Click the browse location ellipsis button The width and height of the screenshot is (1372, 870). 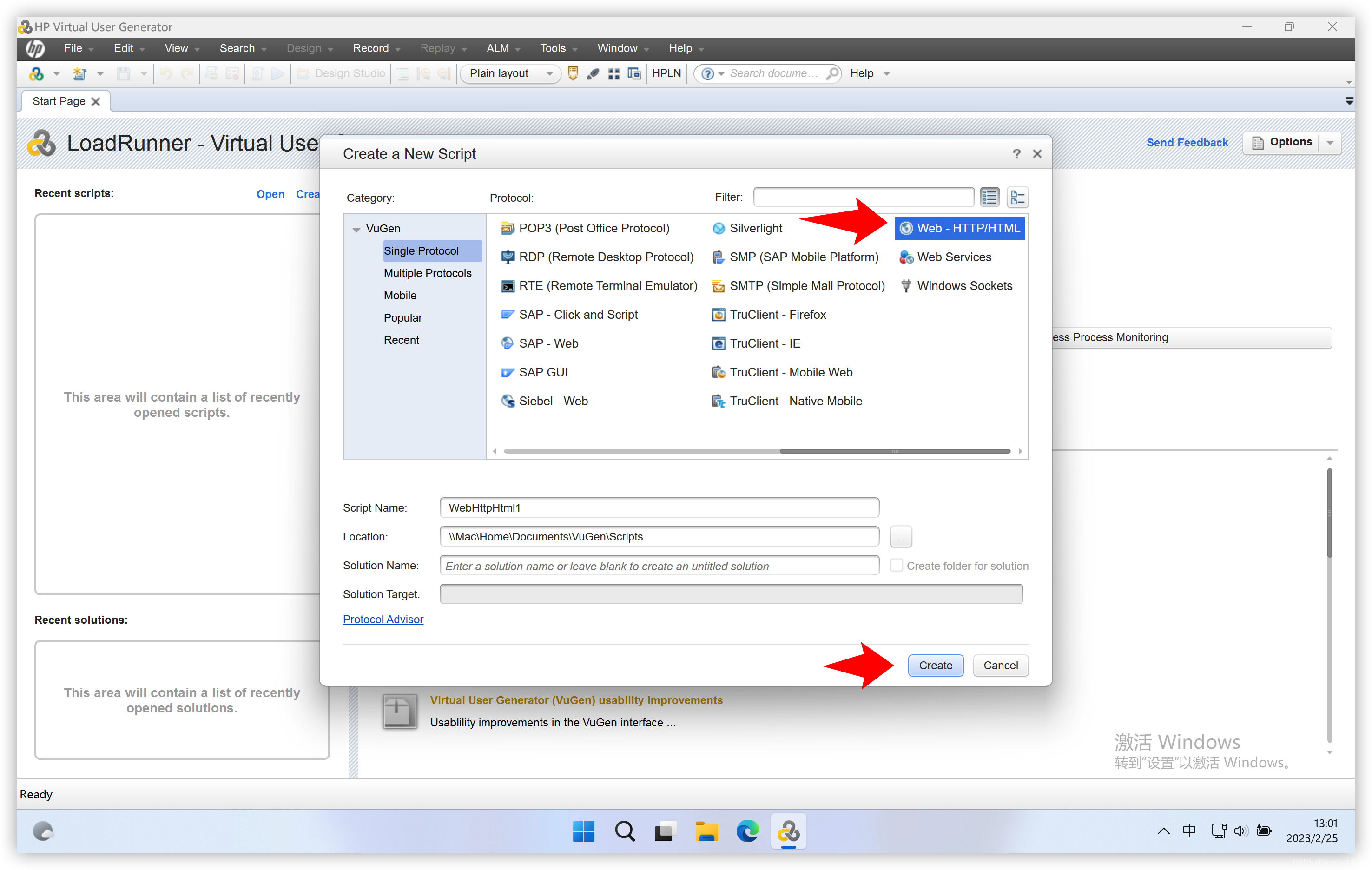900,537
